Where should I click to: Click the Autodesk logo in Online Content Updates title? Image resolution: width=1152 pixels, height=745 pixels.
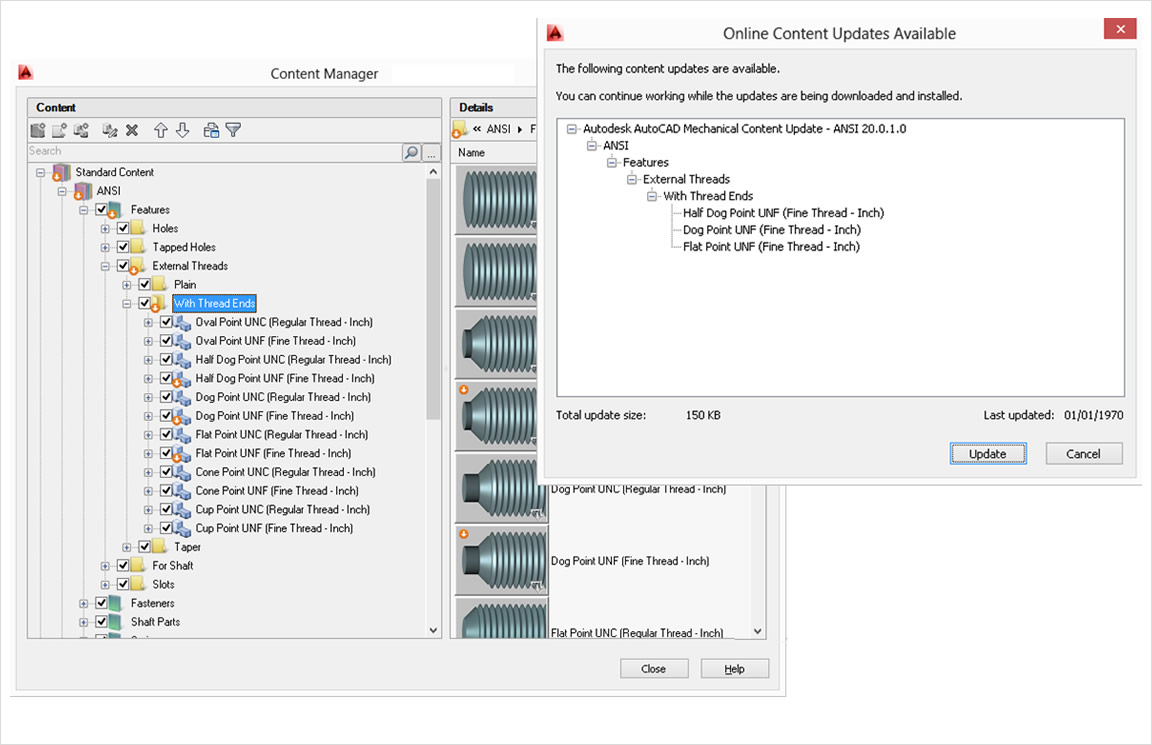[x=555, y=32]
